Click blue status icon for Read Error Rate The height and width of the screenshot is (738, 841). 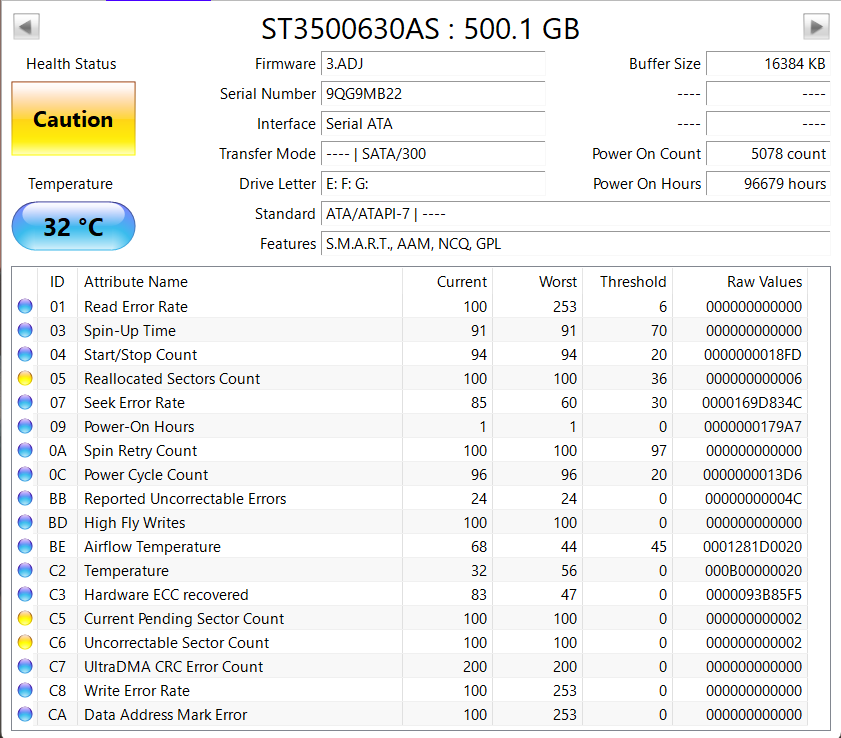[x=25, y=307]
